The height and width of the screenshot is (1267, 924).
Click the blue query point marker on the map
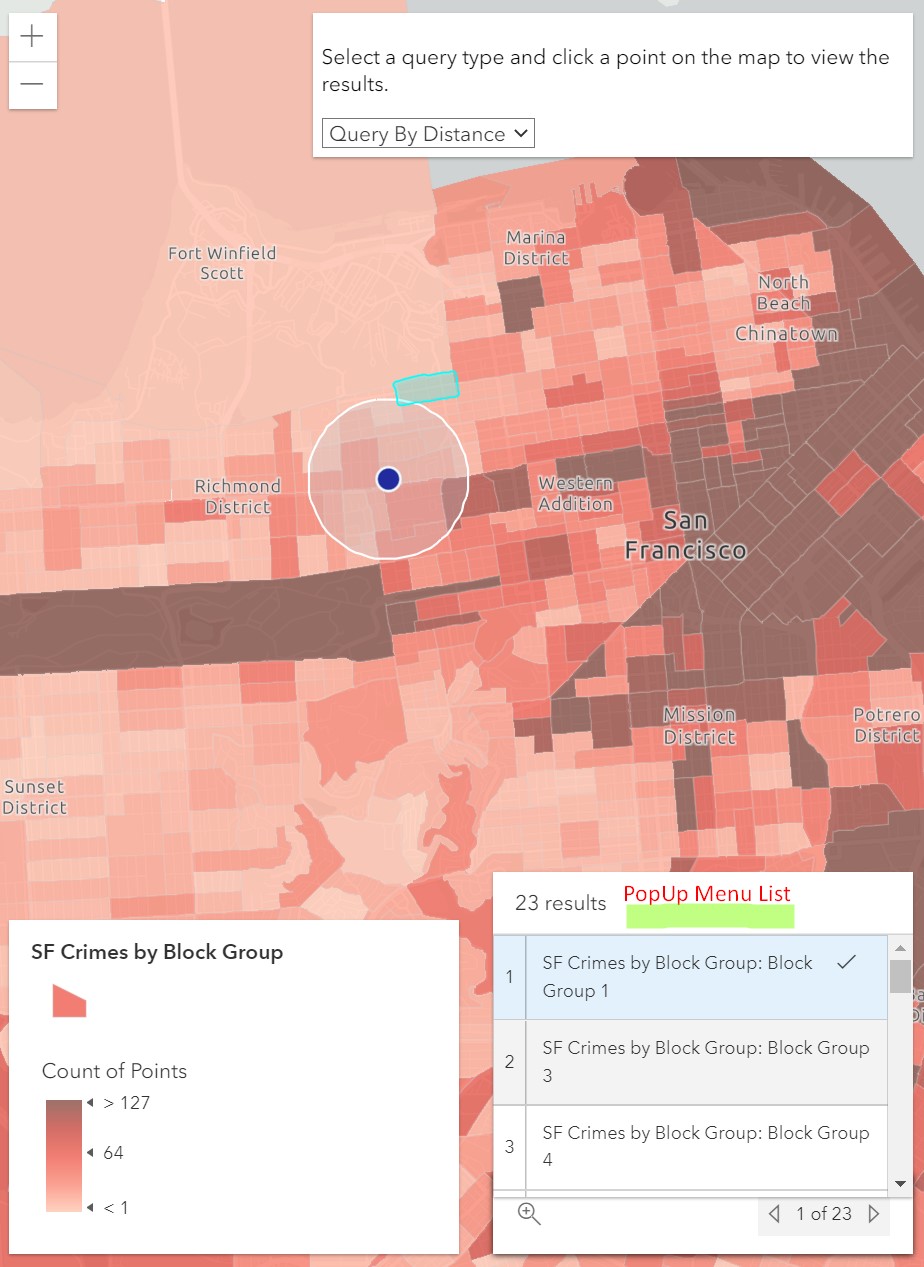(x=388, y=479)
